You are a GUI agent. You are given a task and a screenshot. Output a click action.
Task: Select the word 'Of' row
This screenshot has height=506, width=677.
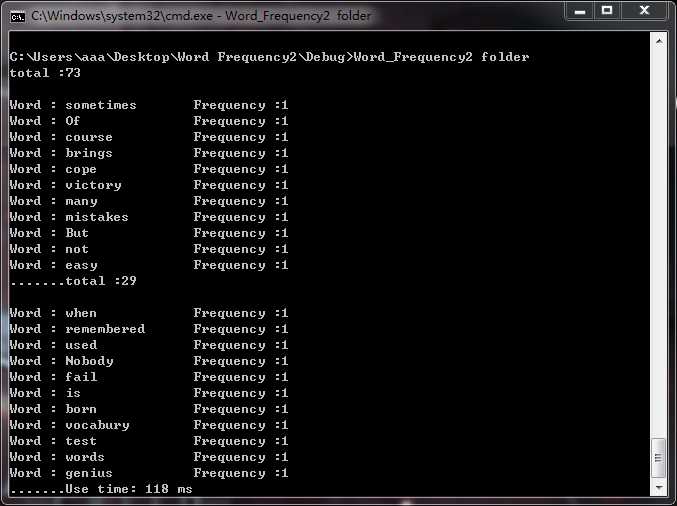[x=149, y=121]
